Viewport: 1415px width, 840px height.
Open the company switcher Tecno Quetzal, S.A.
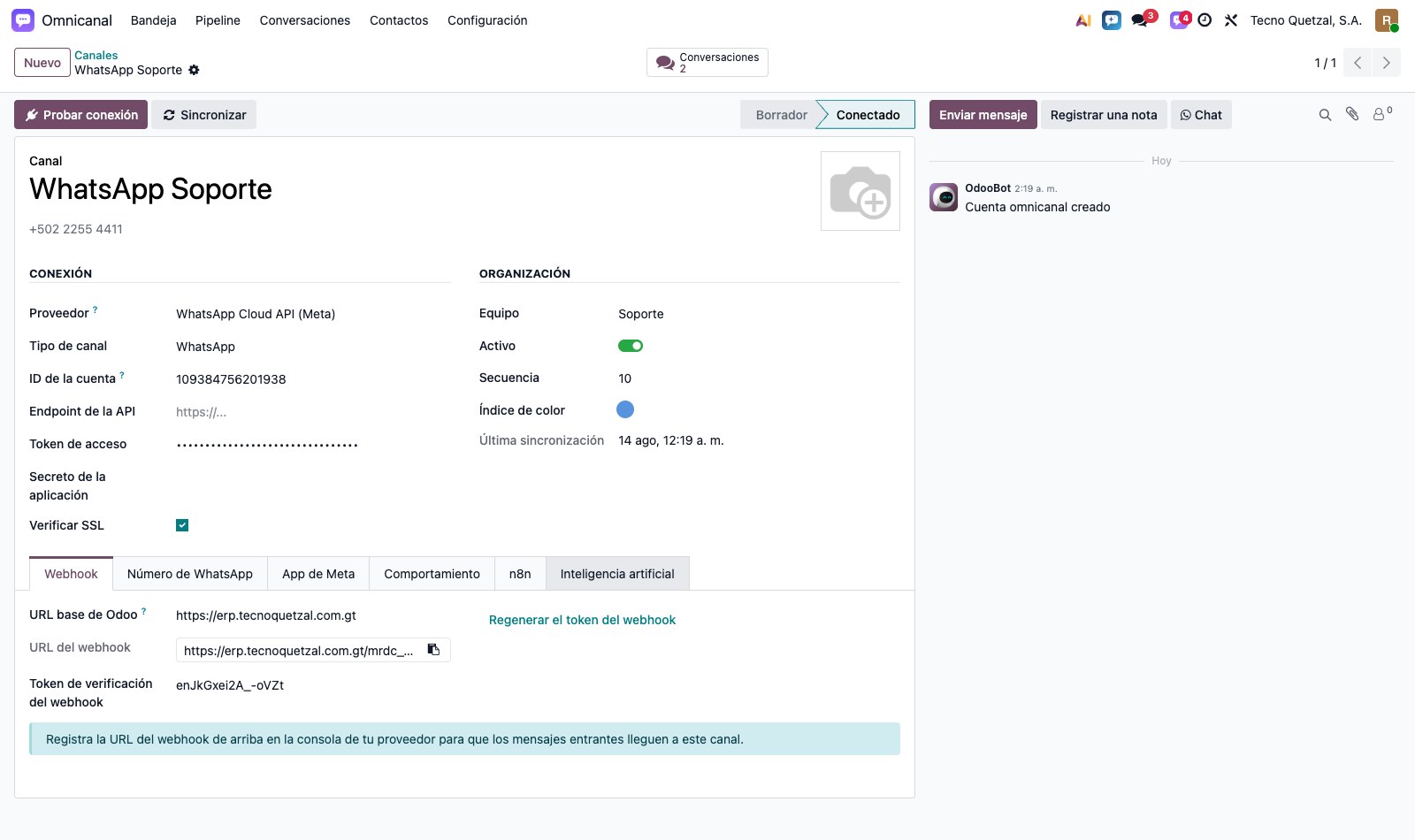(x=1306, y=20)
